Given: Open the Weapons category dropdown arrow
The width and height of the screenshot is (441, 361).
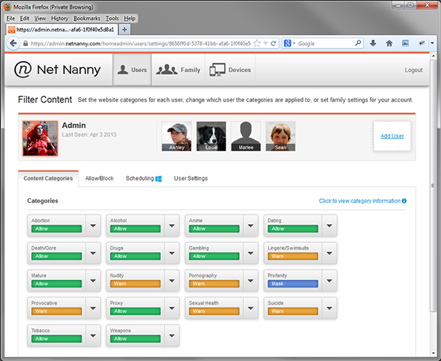Looking at the screenshot, I should 172,336.
